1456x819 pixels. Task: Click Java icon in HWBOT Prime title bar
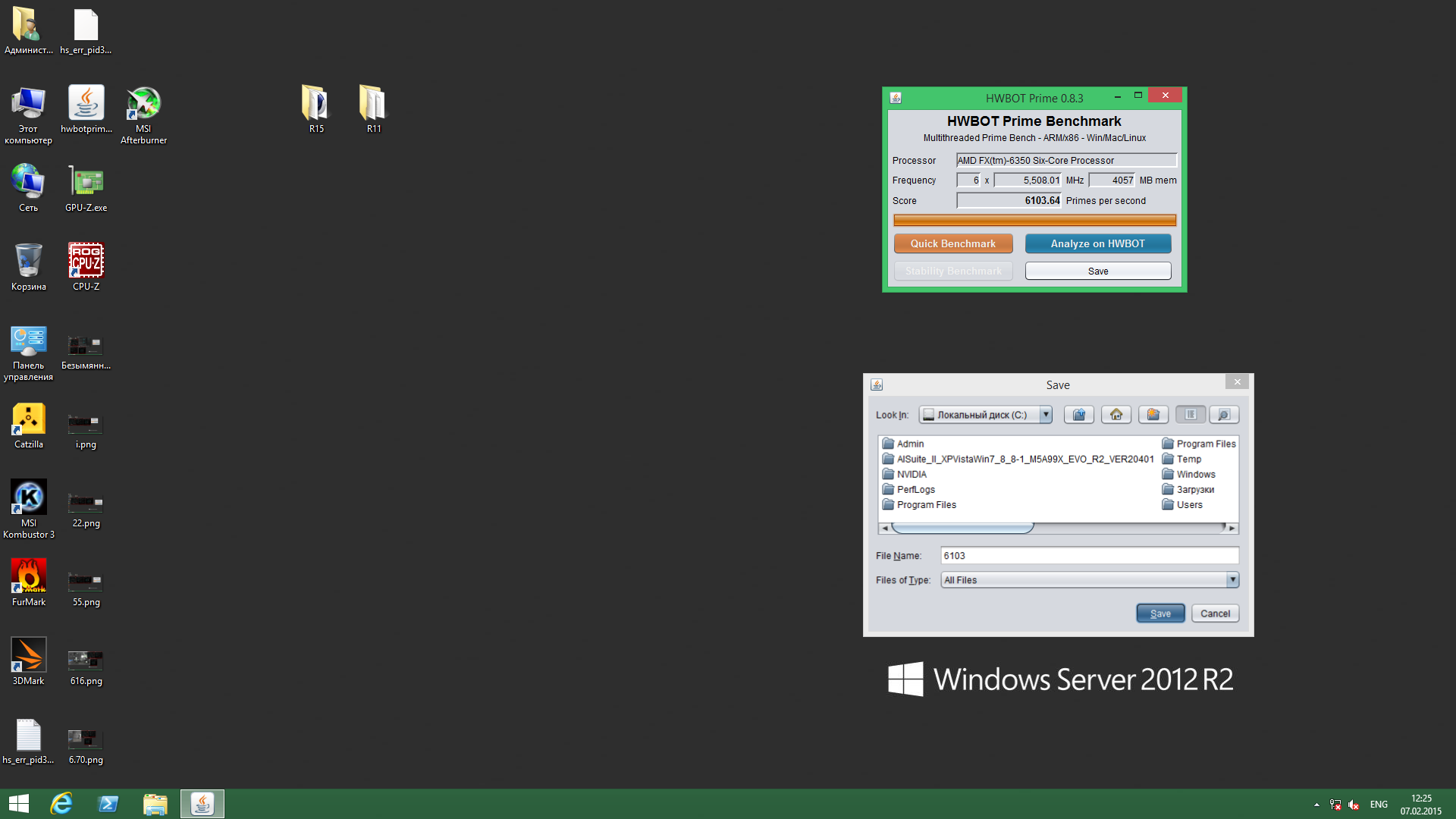pyautogui.click(x=896, y=98)
